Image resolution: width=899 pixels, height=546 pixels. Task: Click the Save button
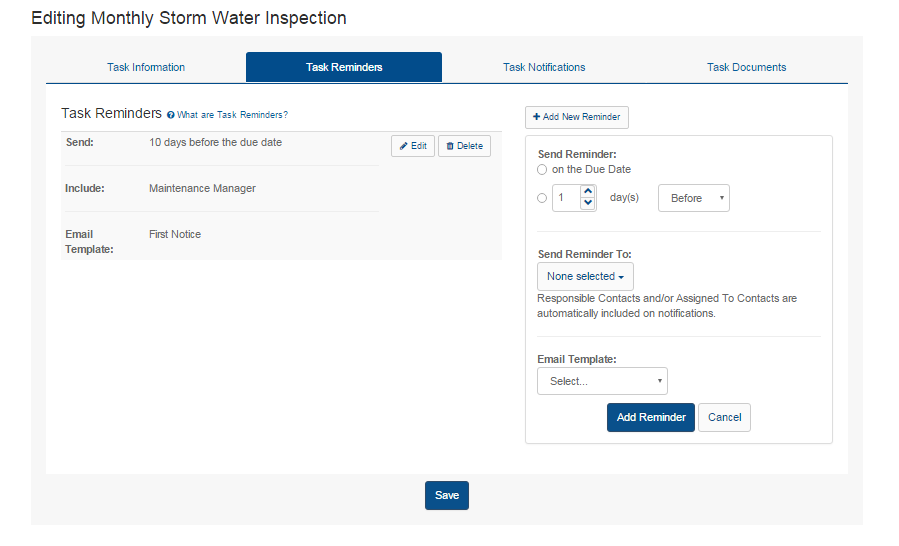(x=447, y=496)
